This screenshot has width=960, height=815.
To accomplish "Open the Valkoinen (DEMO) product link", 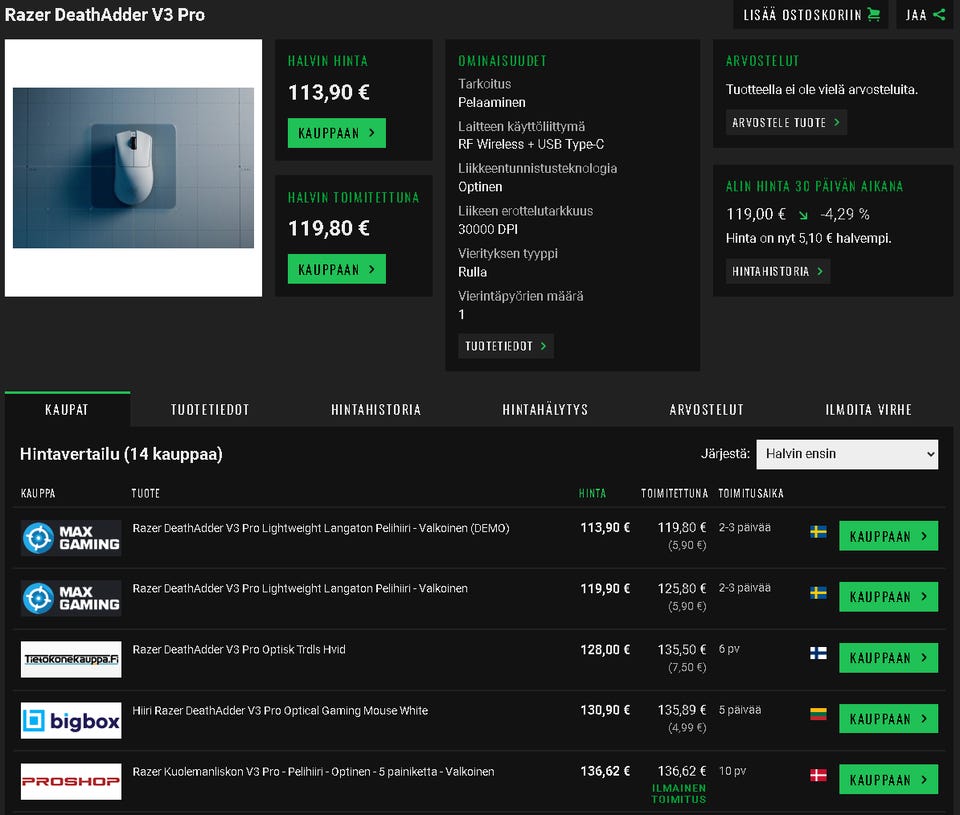I will [x=321, y=528].
